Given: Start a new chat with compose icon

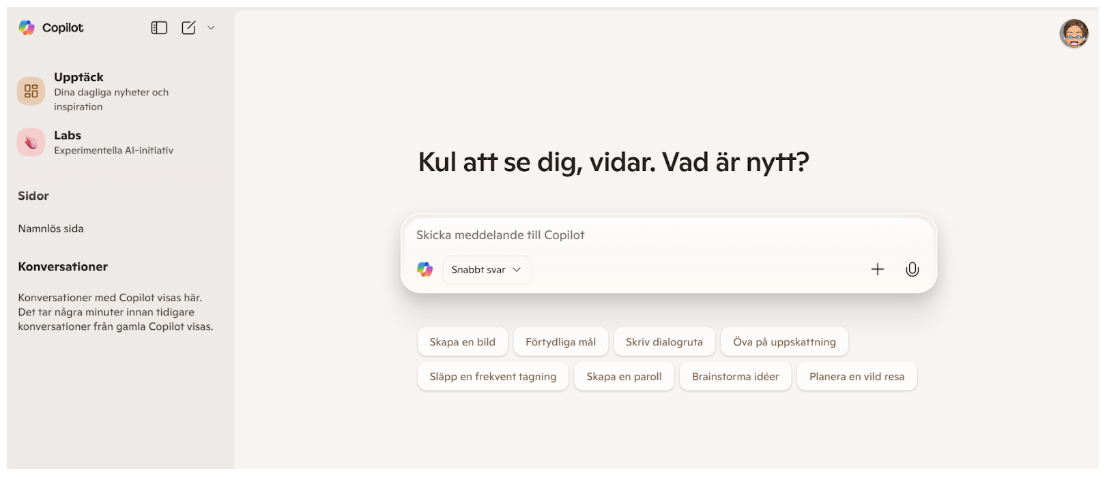Looking at the screenshot, I should [188, 28].
